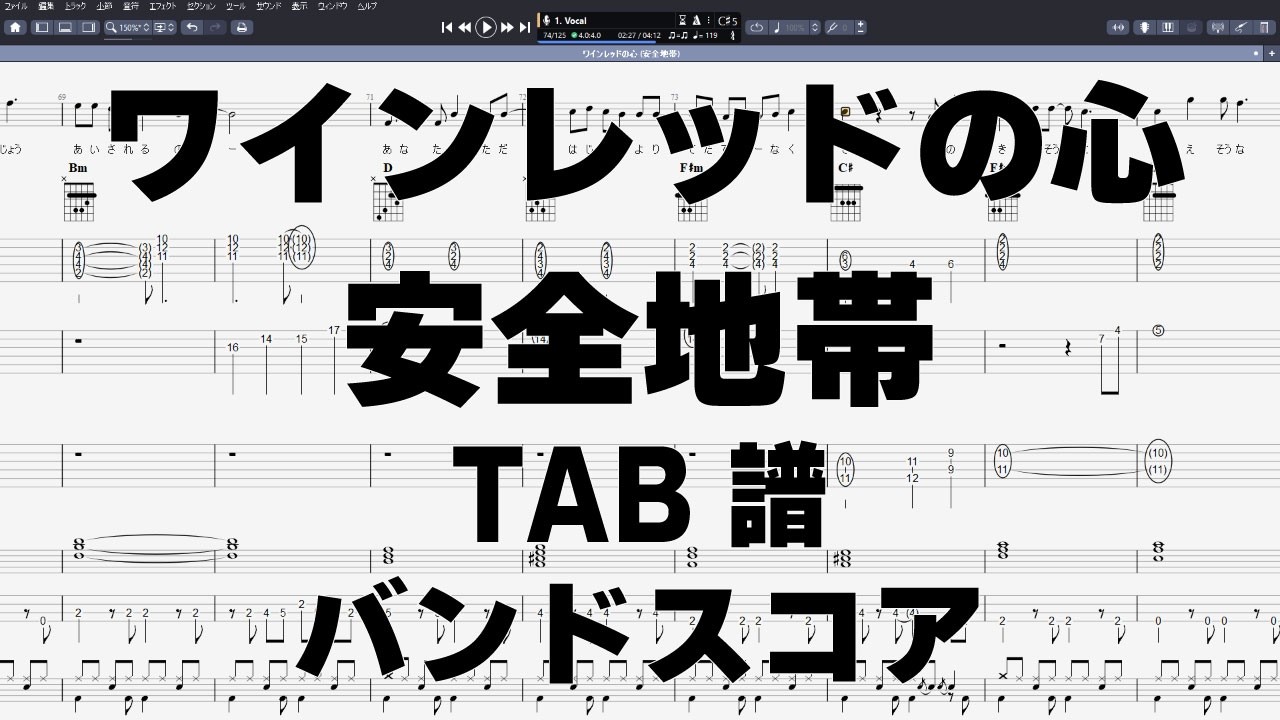
Task: Open the display mode selector
Action: pos(164,27)
